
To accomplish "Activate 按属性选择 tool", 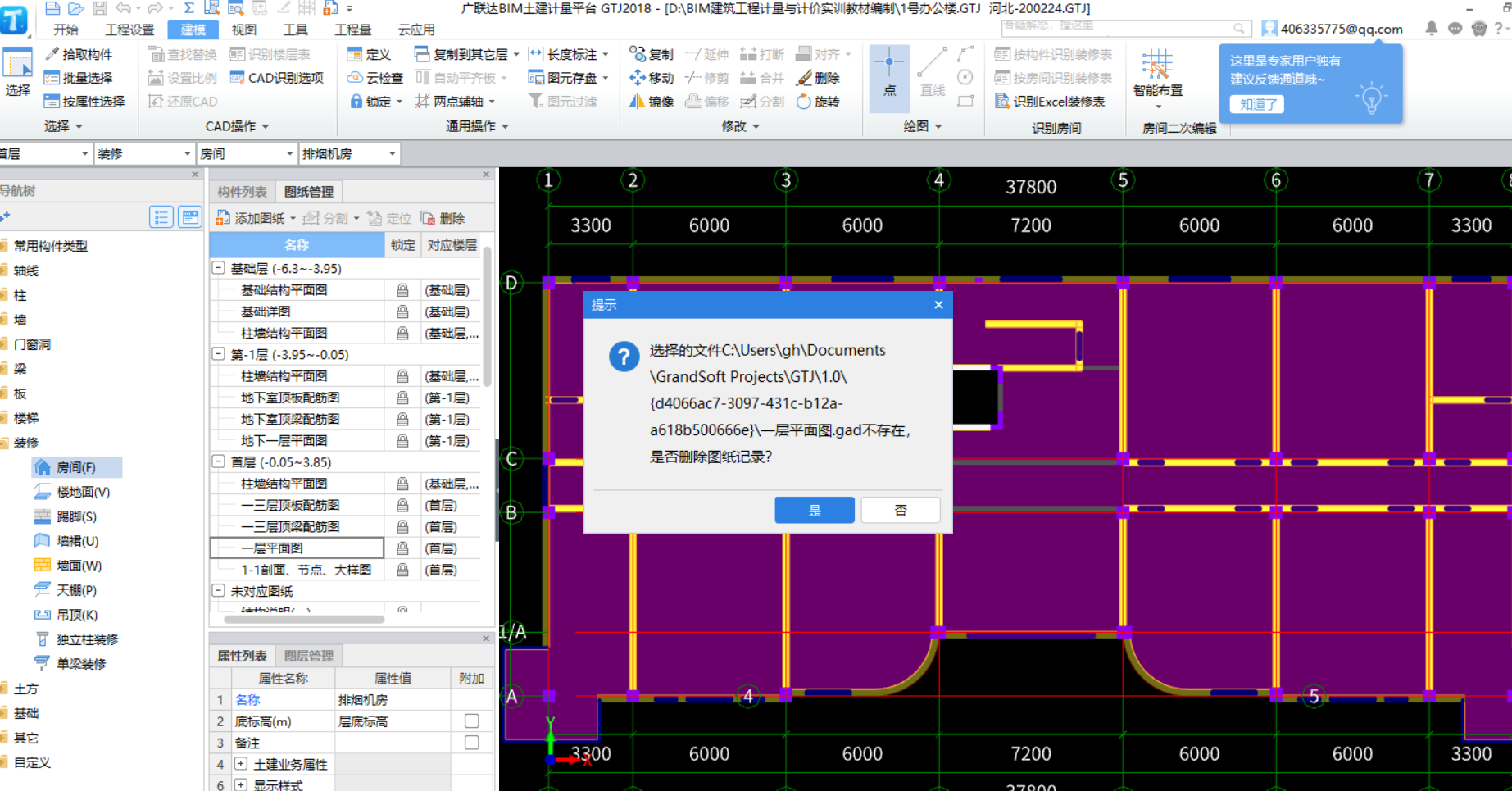I will [84, 102].
